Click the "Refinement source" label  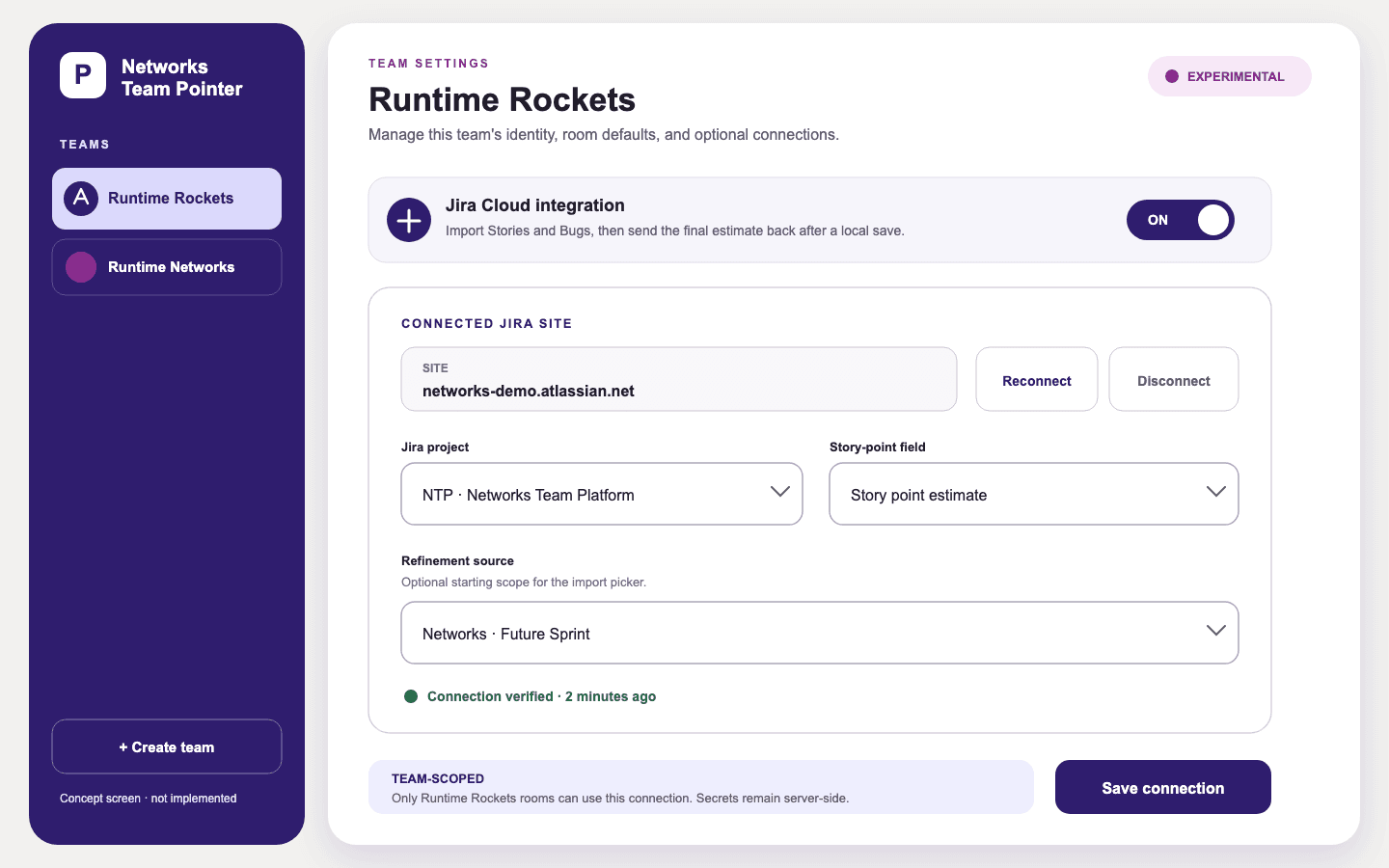(x=457, y=560)
